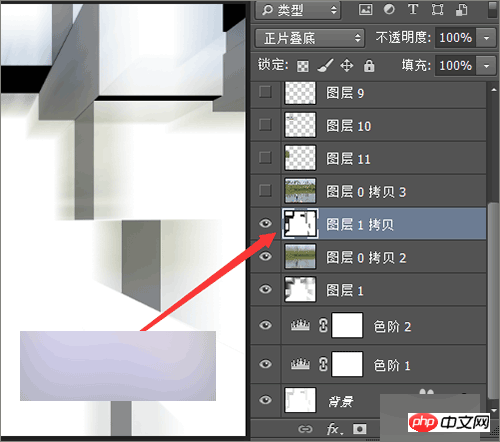Lock image pixels brush icon
500x442 pixels.
coord(325,65)
